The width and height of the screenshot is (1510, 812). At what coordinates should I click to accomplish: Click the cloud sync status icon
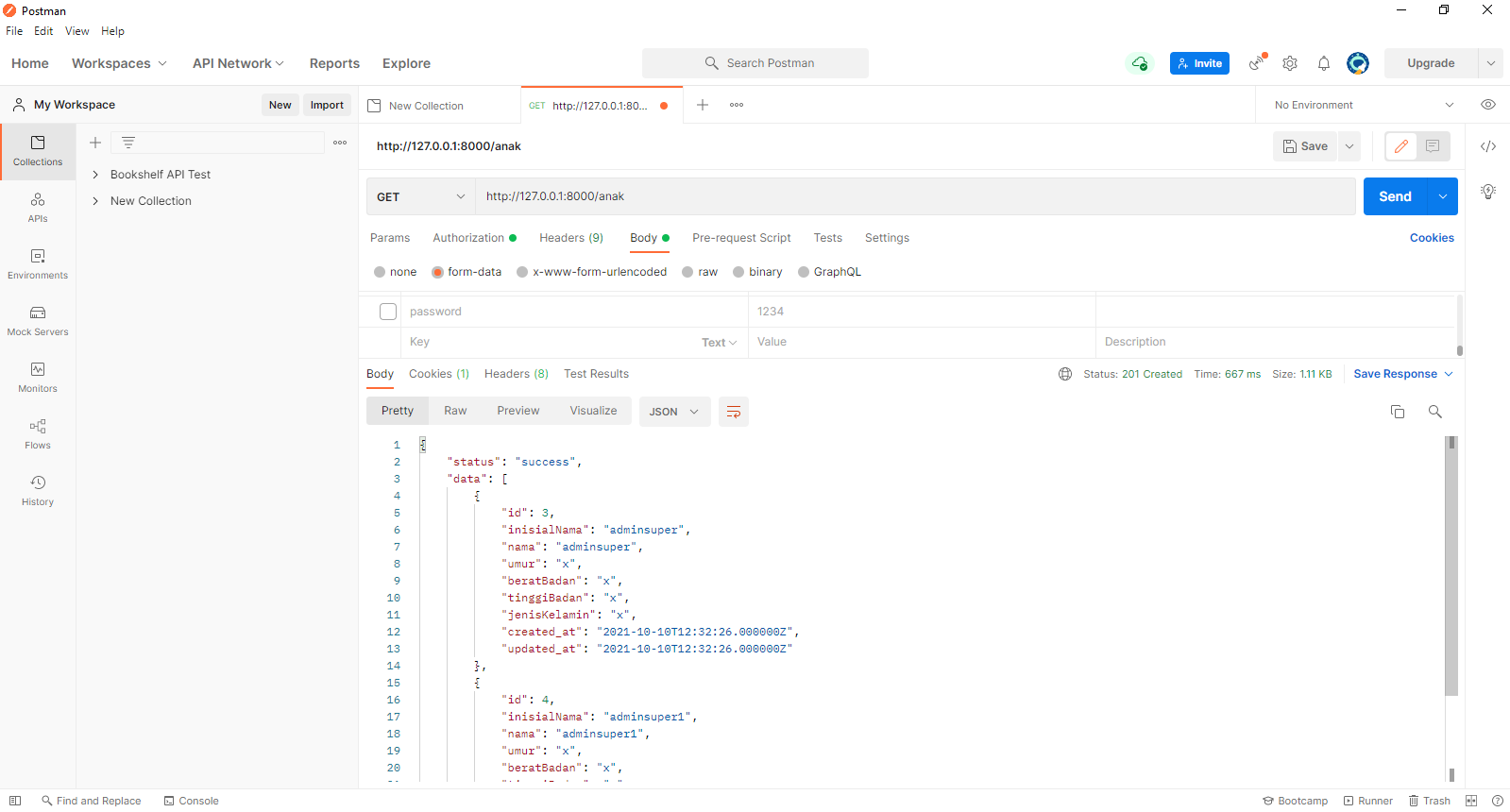click(1140, 63)
